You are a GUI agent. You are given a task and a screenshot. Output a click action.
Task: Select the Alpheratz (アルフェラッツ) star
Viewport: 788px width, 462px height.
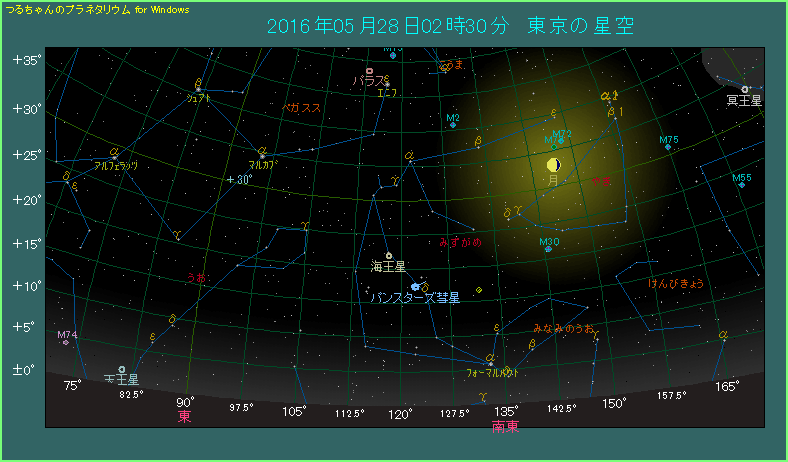click(x=114, y=155)
